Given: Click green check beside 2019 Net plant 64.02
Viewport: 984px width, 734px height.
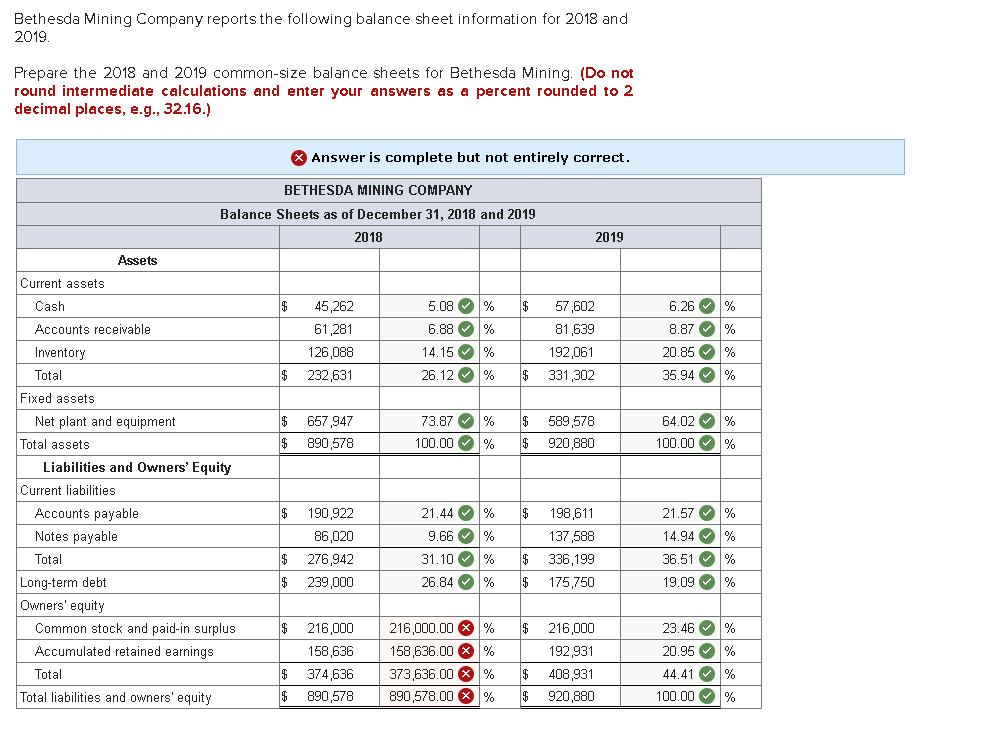Looking at the screenshot, I should tap(707, 421).
